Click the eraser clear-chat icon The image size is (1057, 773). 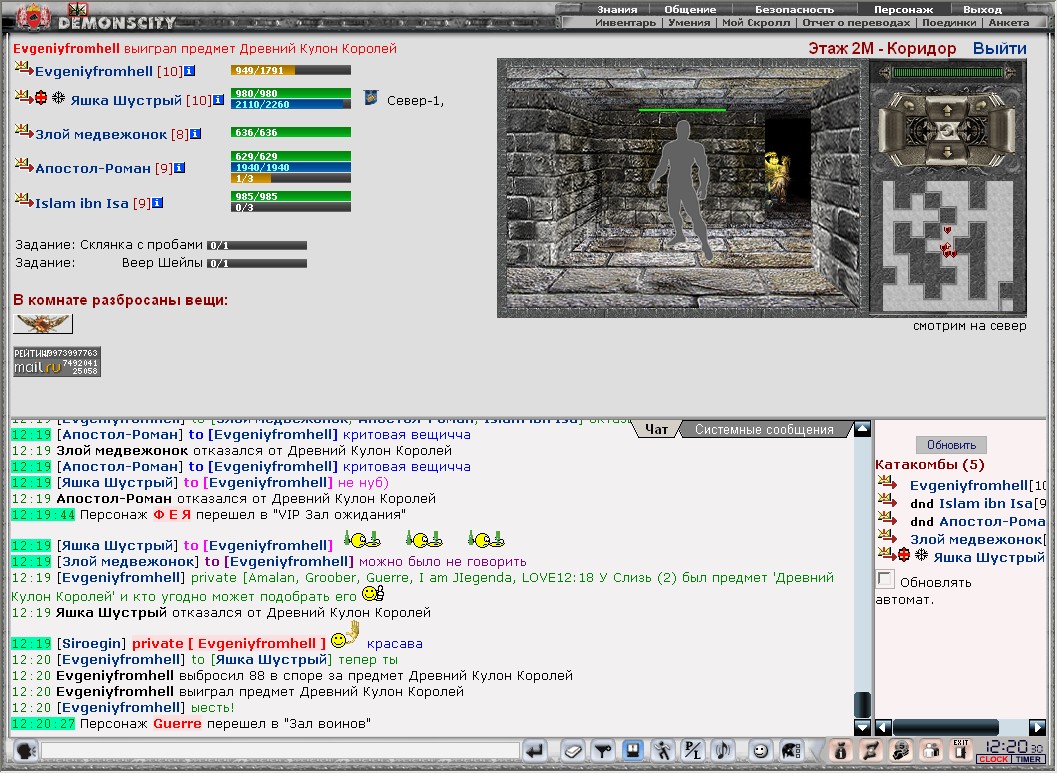(572, 750)
